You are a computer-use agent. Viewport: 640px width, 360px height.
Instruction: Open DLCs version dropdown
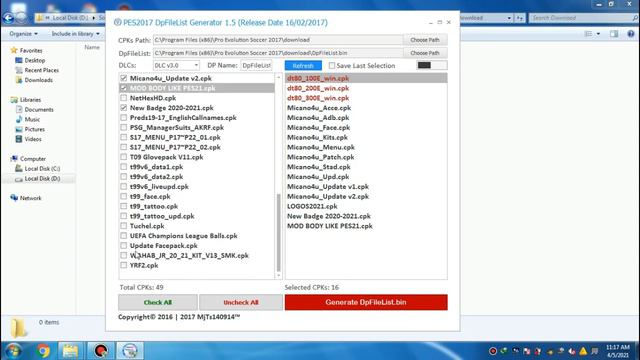(176, 65)
